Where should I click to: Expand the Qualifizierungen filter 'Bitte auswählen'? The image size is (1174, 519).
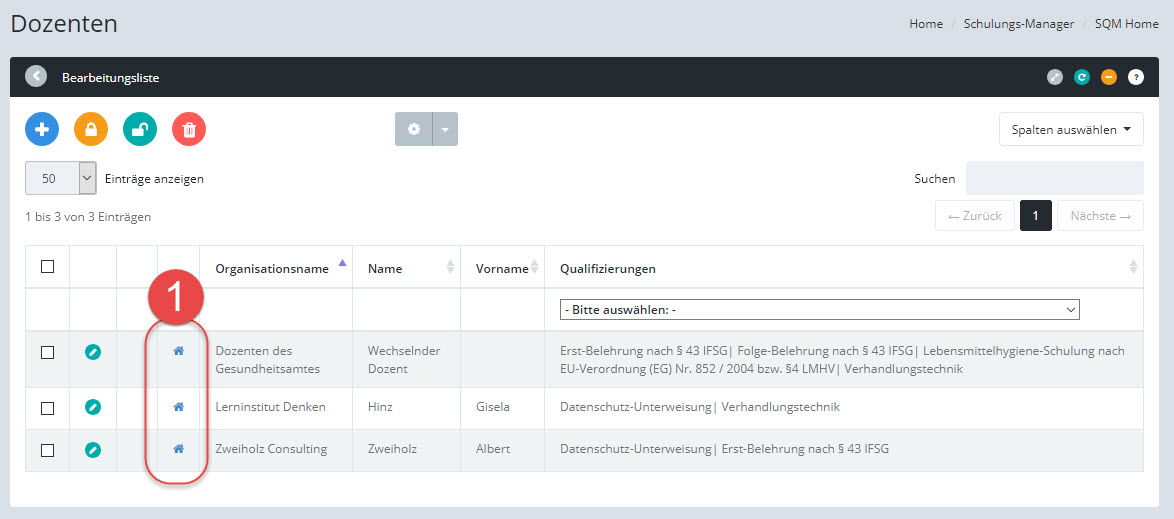click(819, 310)
